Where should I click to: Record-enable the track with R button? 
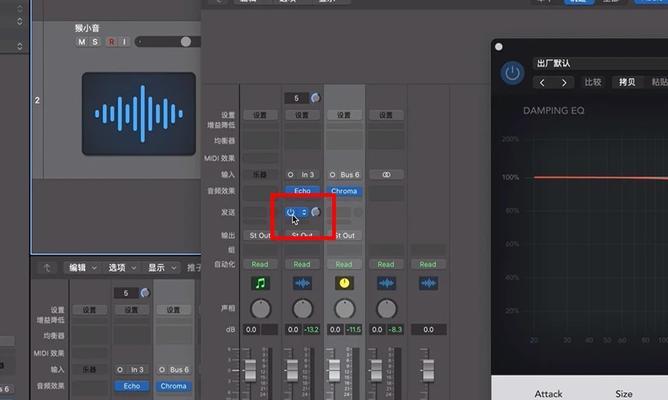(x=110, y=41)
